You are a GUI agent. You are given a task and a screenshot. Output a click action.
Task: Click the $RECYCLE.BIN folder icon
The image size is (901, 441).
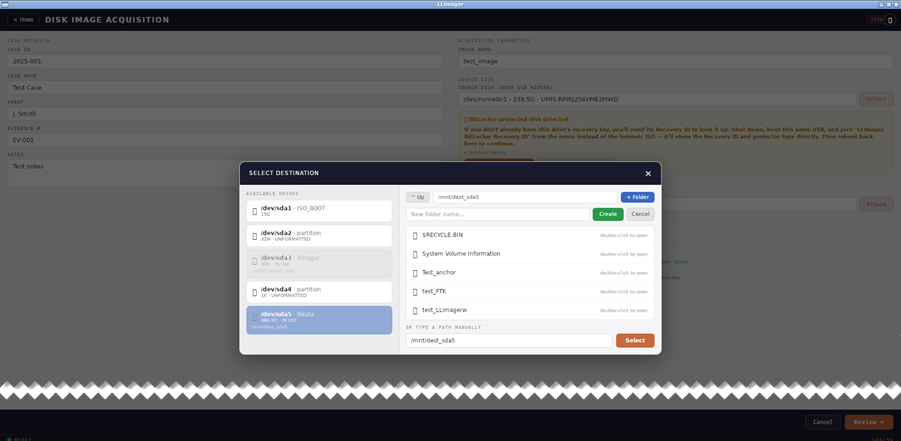pyautogui.click(x=415, y=235)
